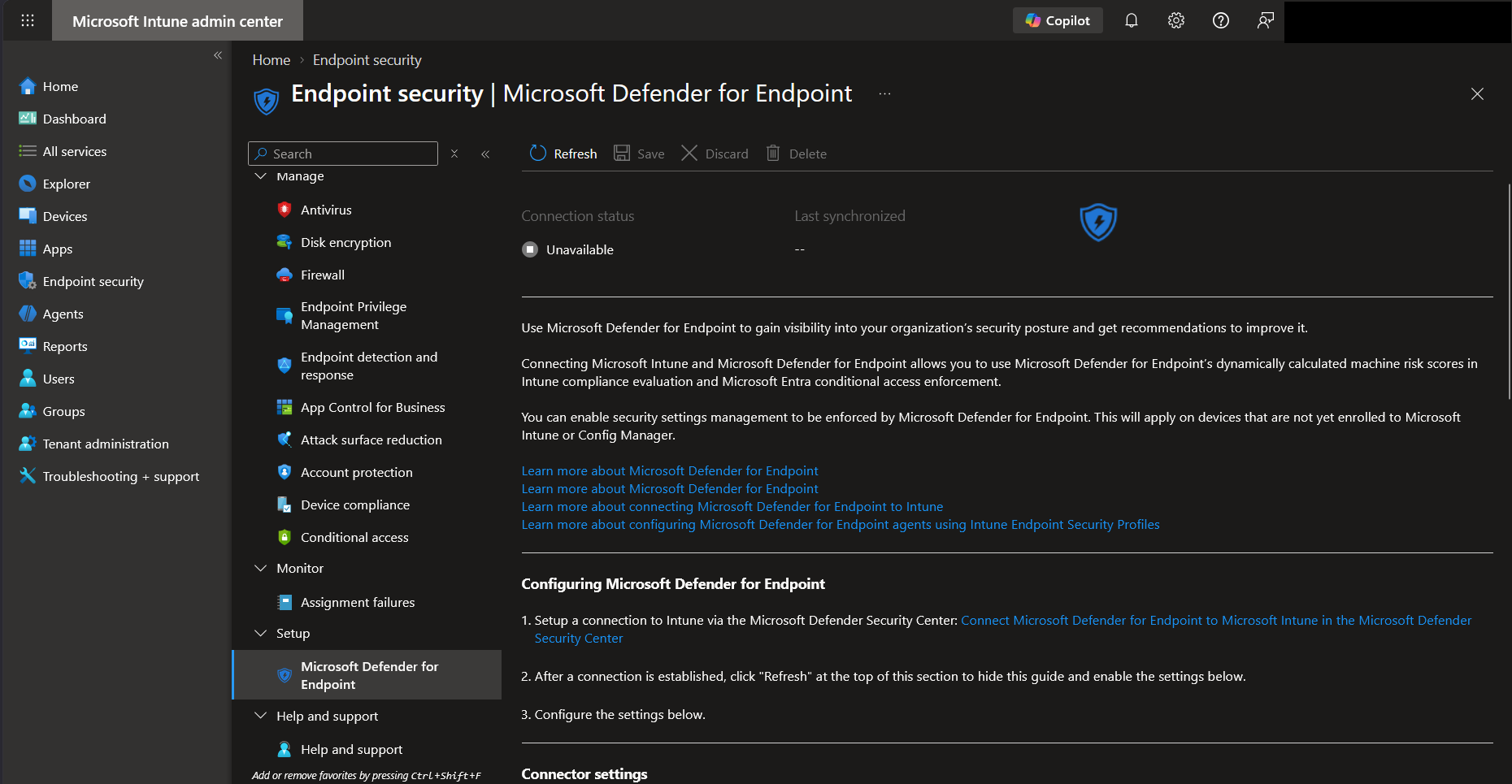This screenshot has height=784, width=1512.
Task: Click the Discard toolbar button
Action: (x=715, y=154)
